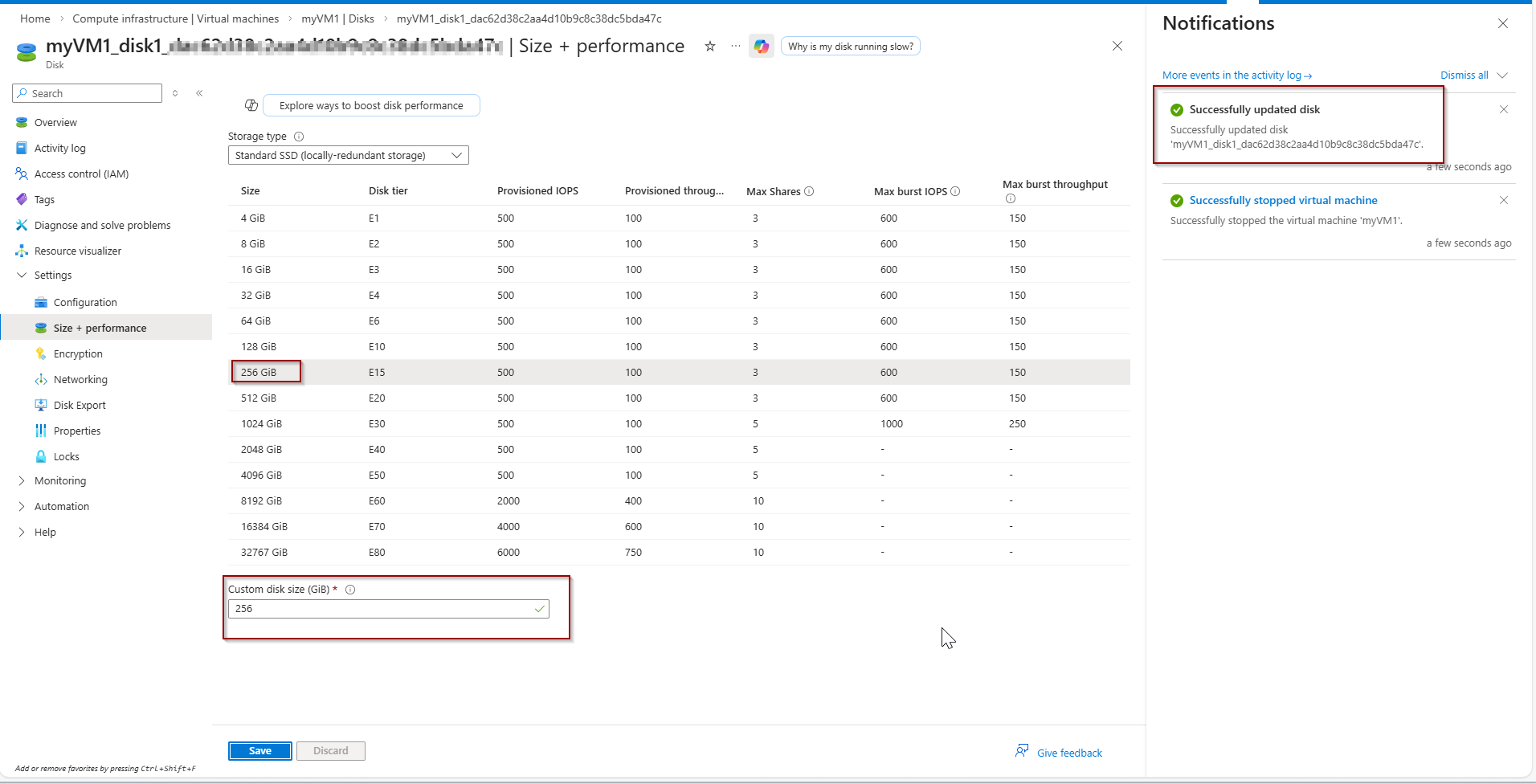Click the Disk tier column header
The width and height of the screenshot is (1536, 784).
(388, 191)
